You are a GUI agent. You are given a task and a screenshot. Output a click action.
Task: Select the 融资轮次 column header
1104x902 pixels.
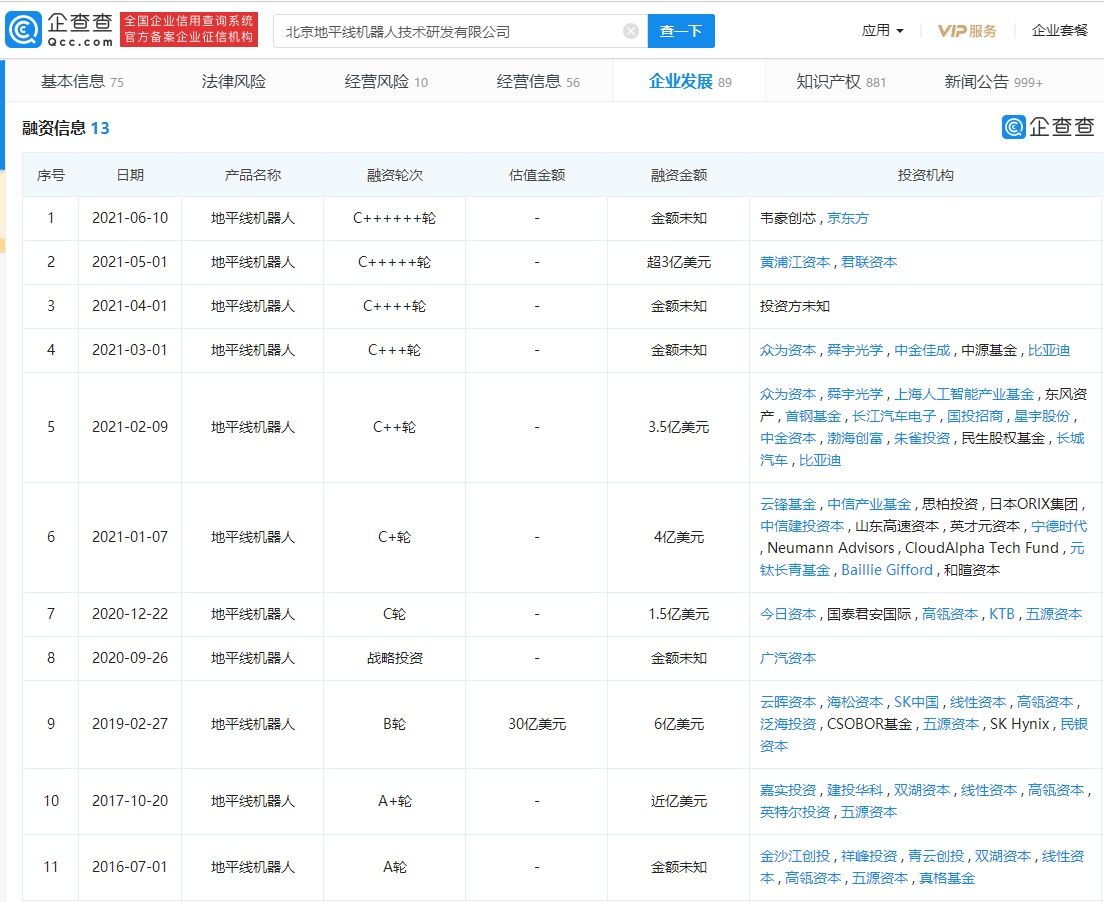pos(394,175)
